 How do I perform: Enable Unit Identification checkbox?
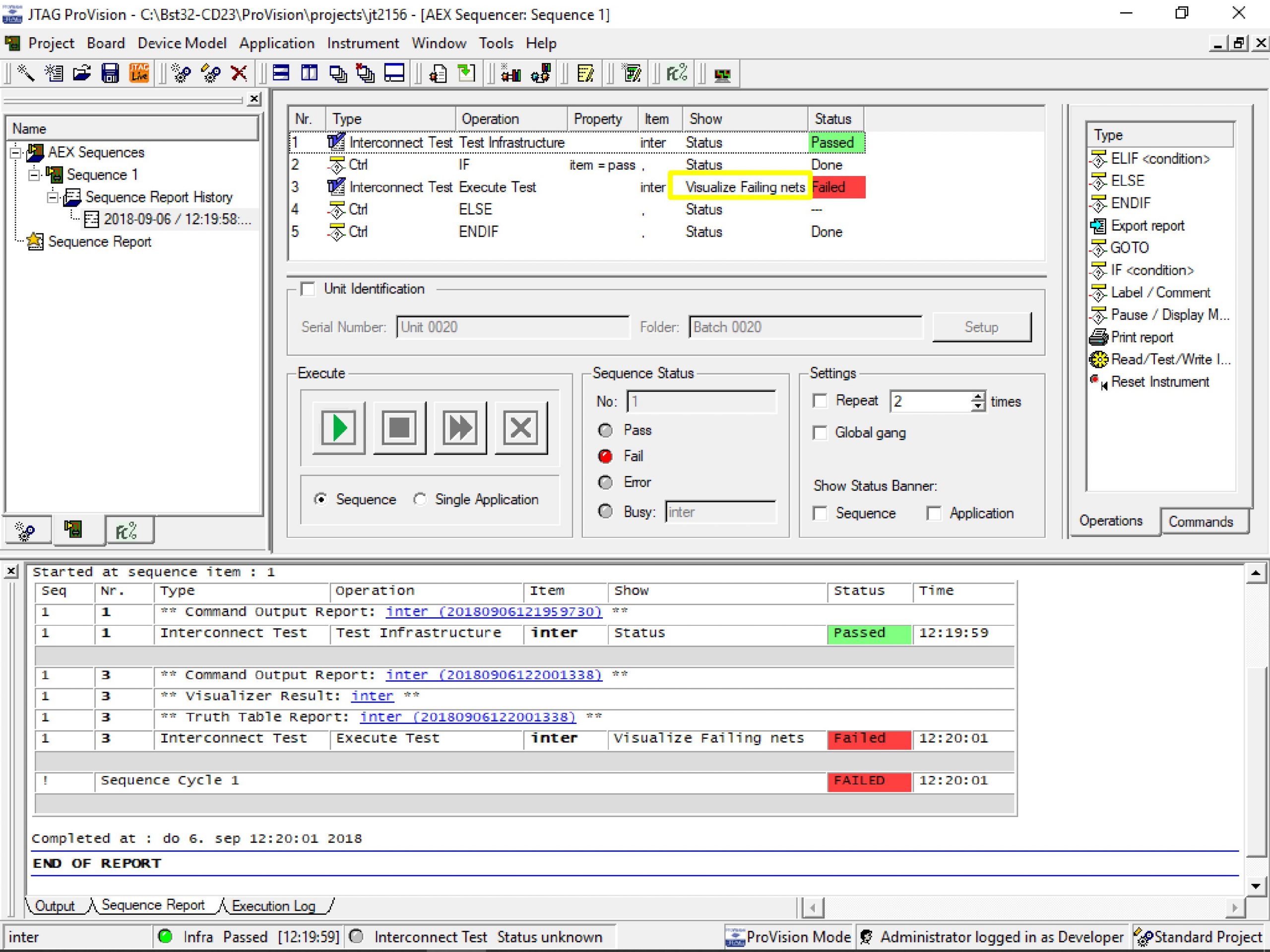(308, 289)
